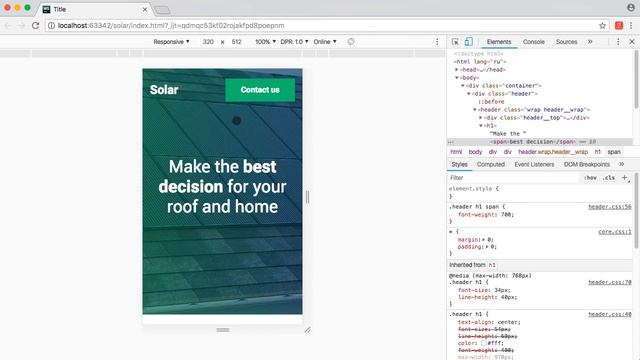640x360 pixels.
Task: Select the Event Listeners tab
Action: click(534, 164)
